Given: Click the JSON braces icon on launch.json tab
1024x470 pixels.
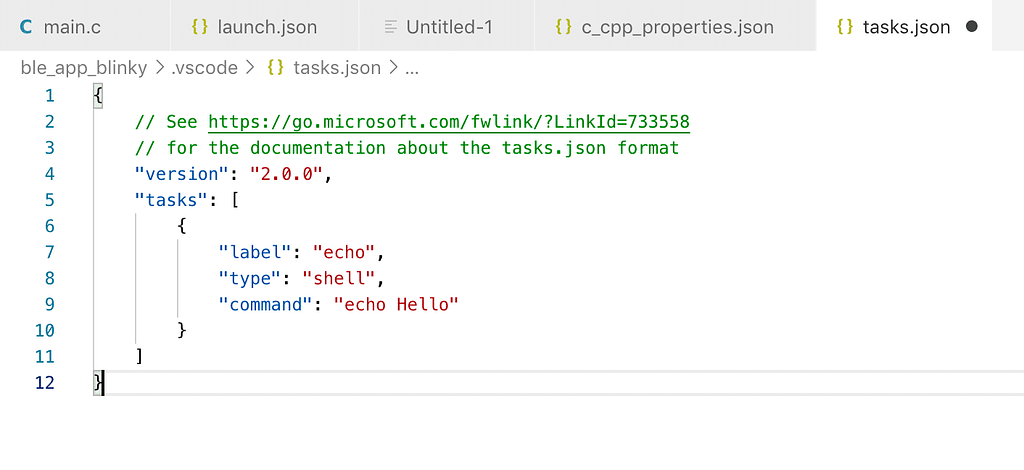Looking at the screenshot, I should coord(200,27).
